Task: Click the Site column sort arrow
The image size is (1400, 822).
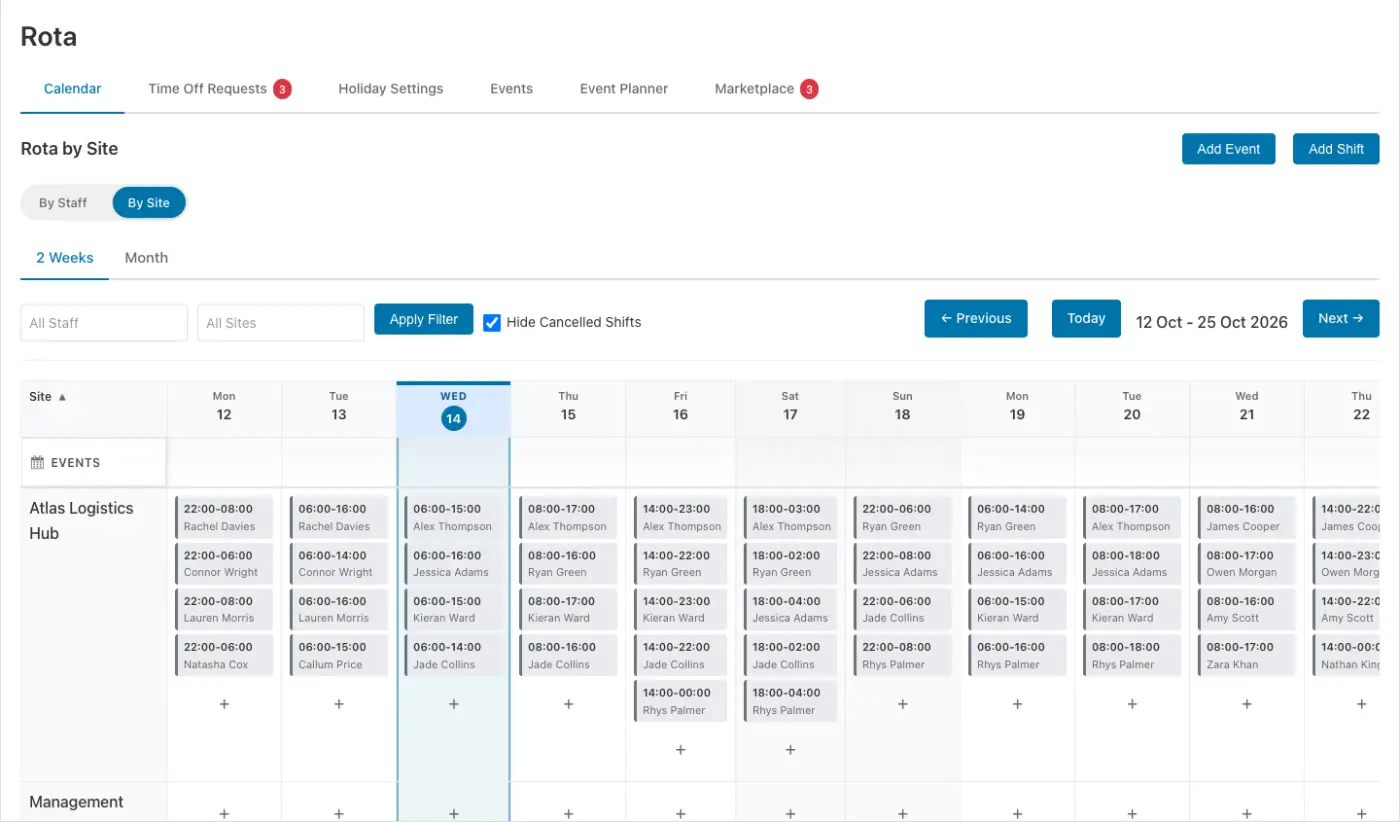Action: 62,397
